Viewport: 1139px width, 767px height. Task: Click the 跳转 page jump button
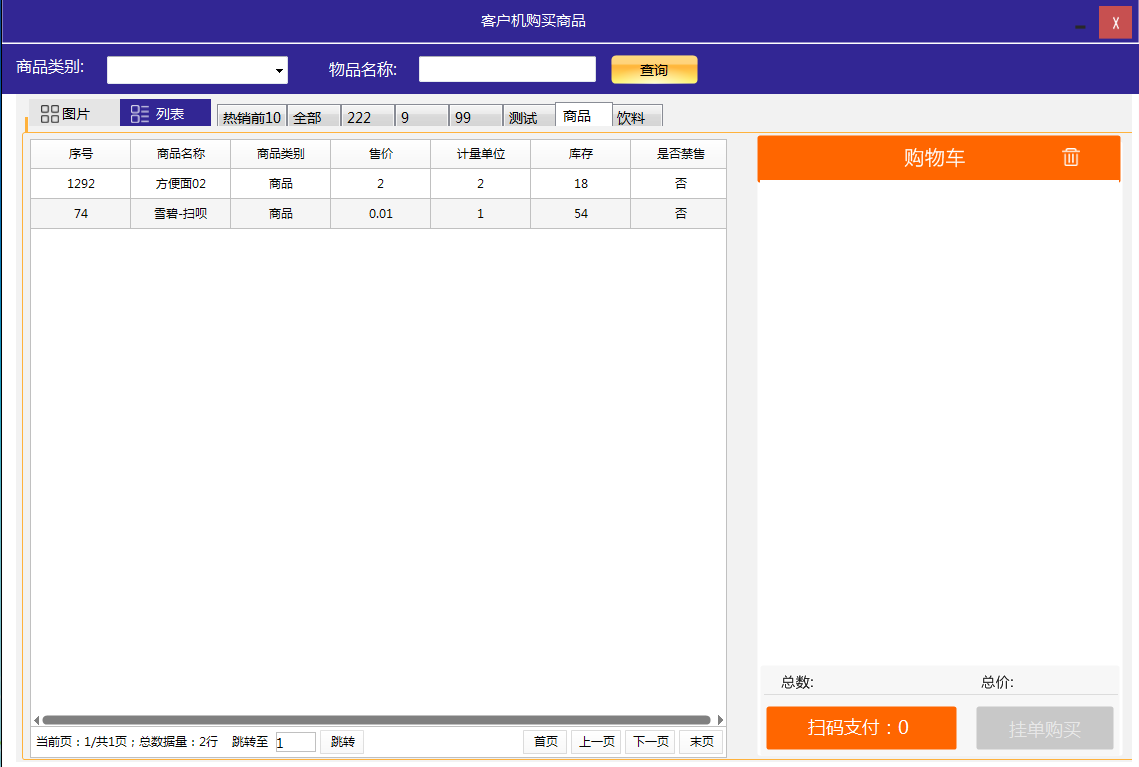pyautogui.click(x=342, y=742)
